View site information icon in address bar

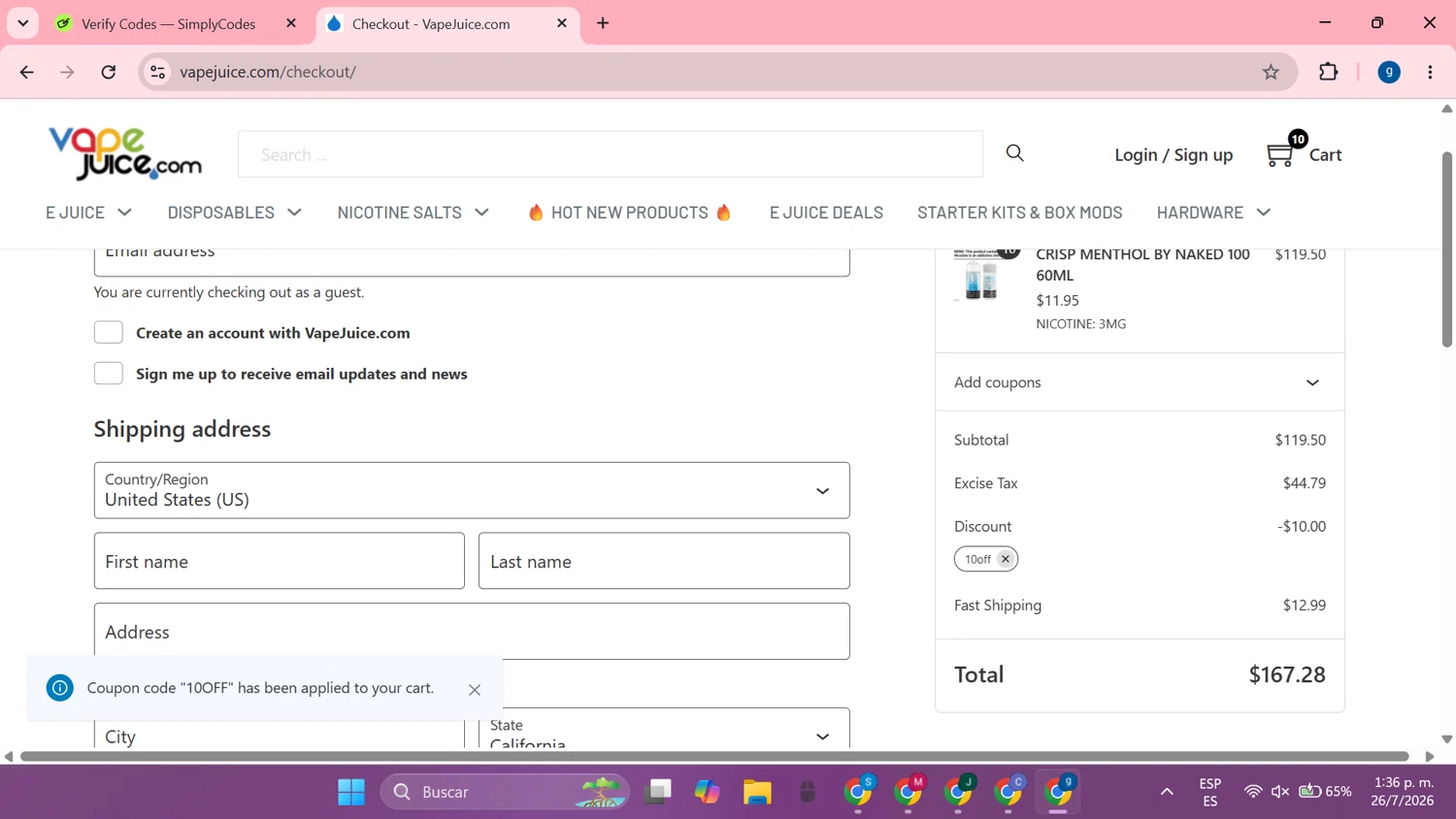(x=157, y=72)
